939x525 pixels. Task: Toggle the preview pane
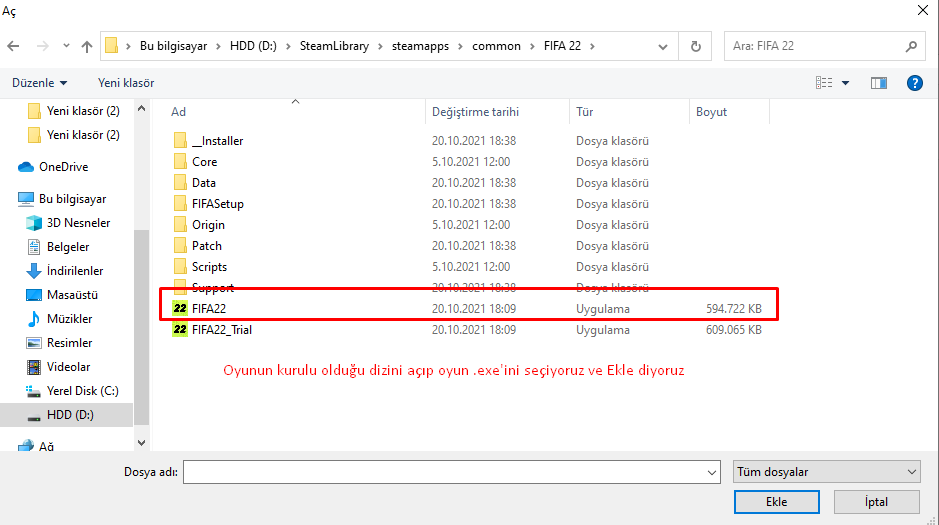tap(879, 83)
